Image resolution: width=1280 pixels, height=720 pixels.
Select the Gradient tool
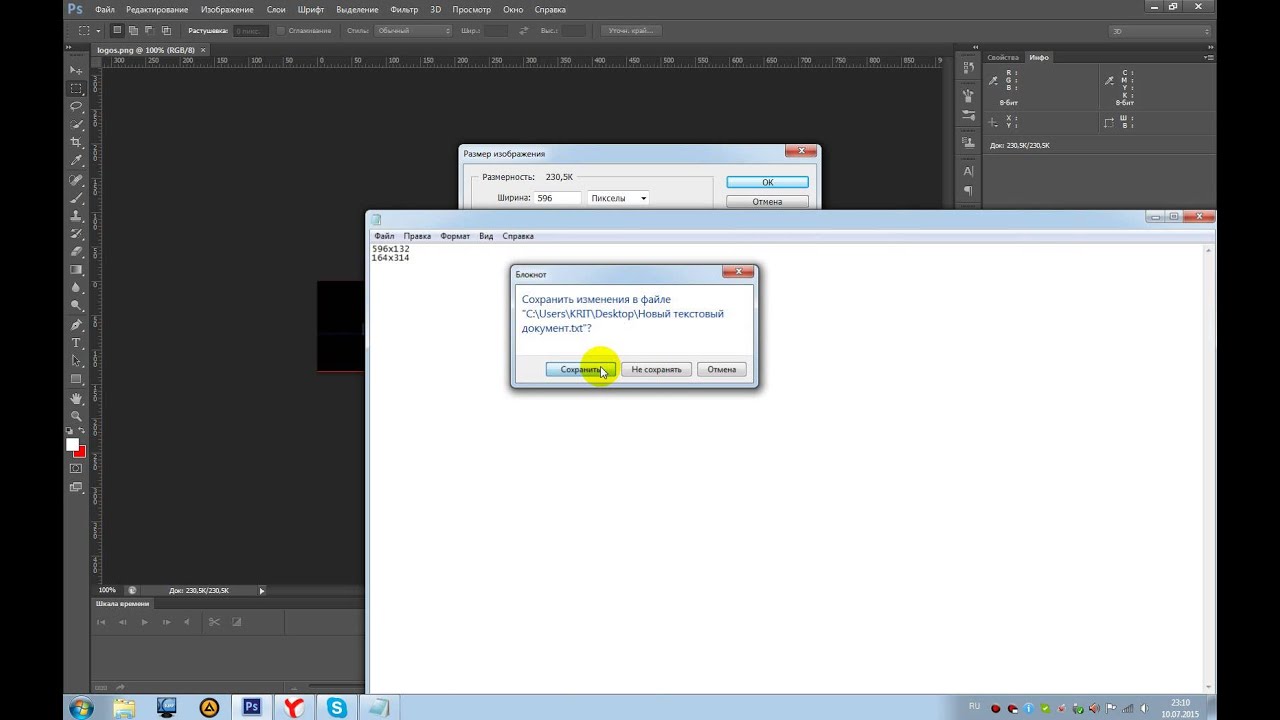point(76,270)
